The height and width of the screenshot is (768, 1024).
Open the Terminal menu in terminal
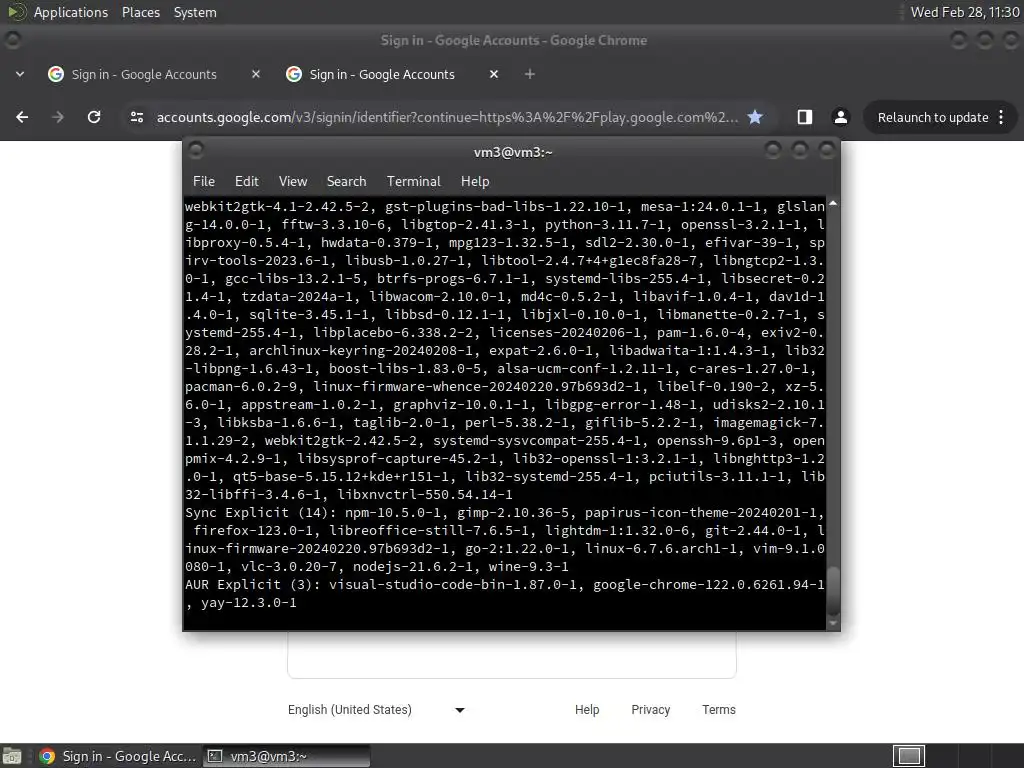pos(413,181)
